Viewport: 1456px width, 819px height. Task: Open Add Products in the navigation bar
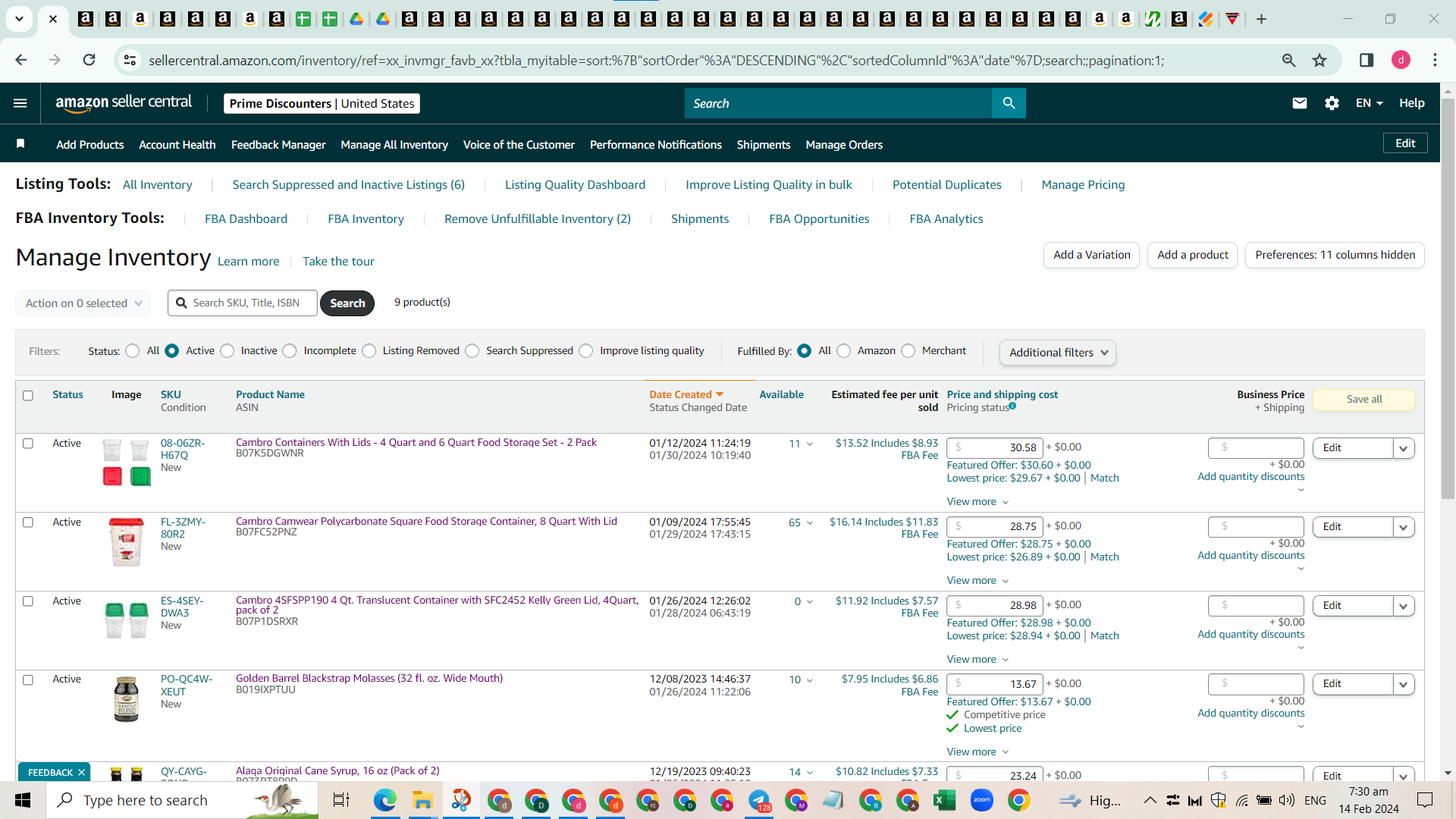pos(89,144)
